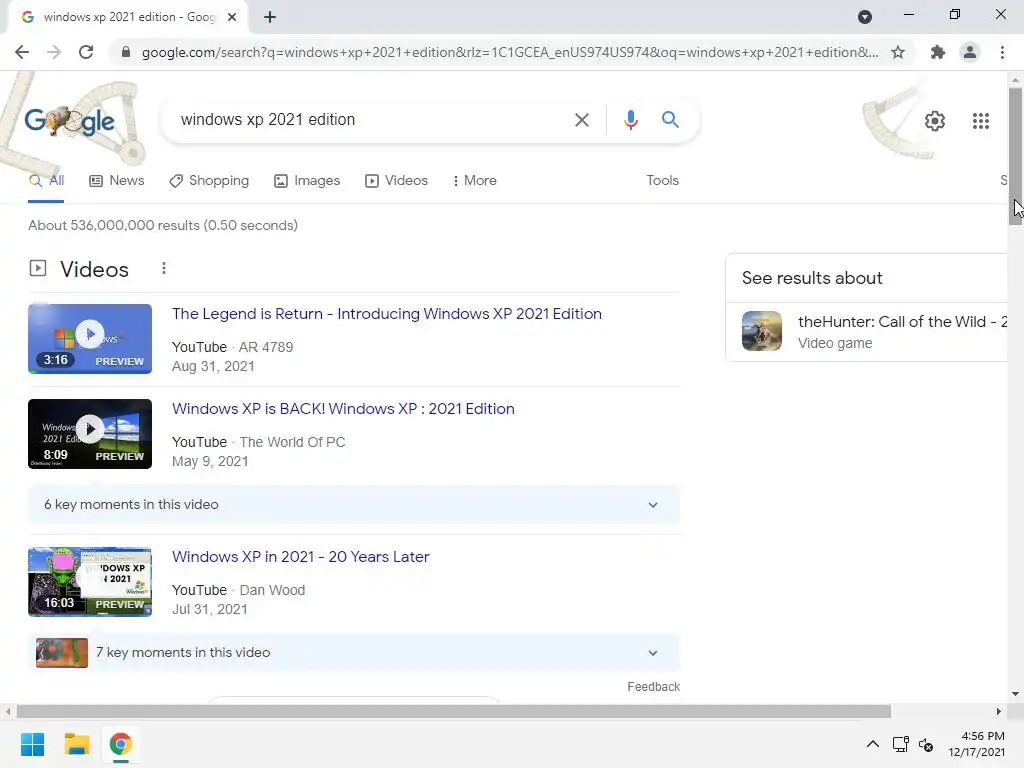
Task: Close the Windows XP 2021 edition tab
Action: click(x=232, y=17)
